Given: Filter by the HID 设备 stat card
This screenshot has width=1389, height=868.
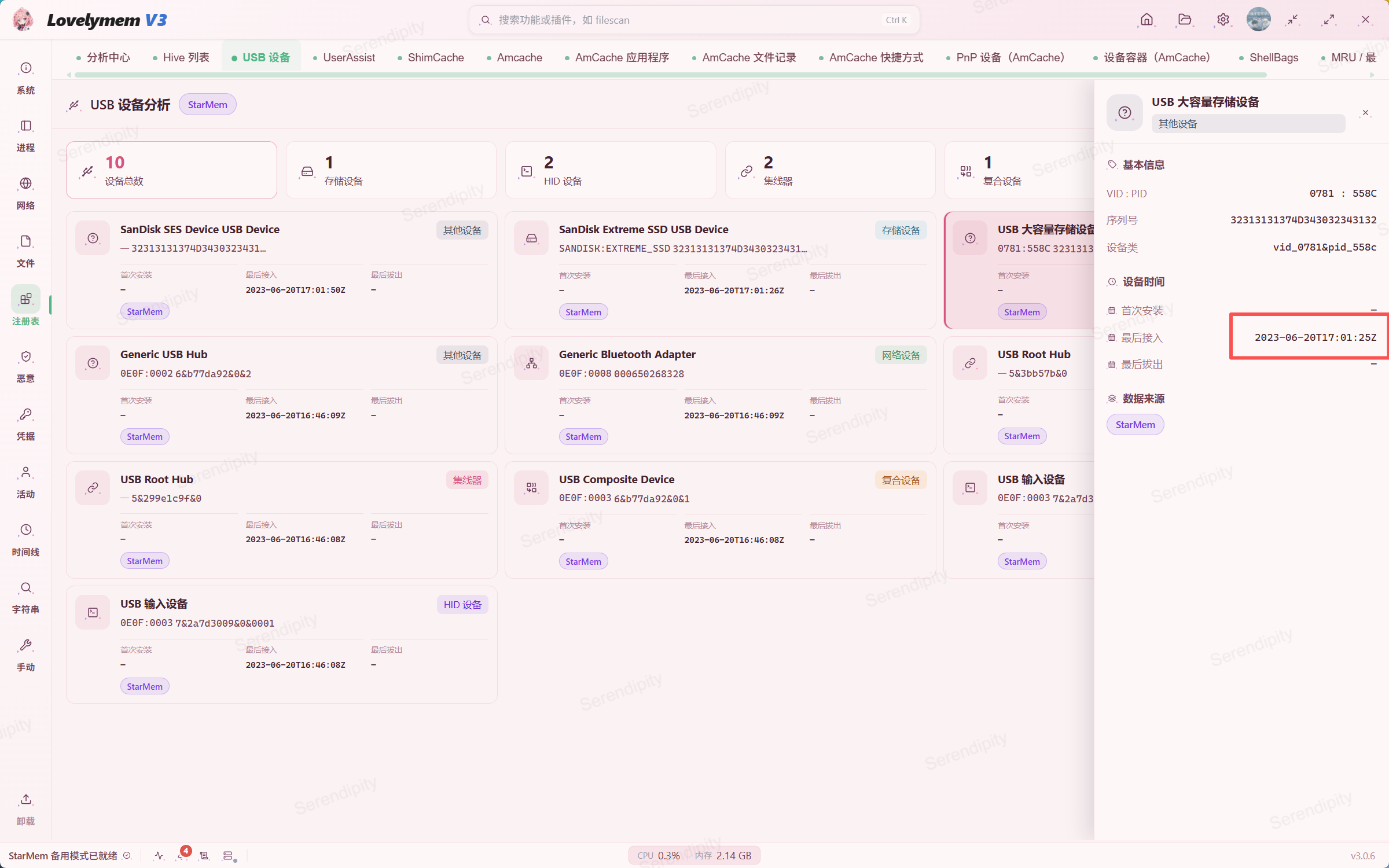Looking at the screenshot, I should [610, 170].
